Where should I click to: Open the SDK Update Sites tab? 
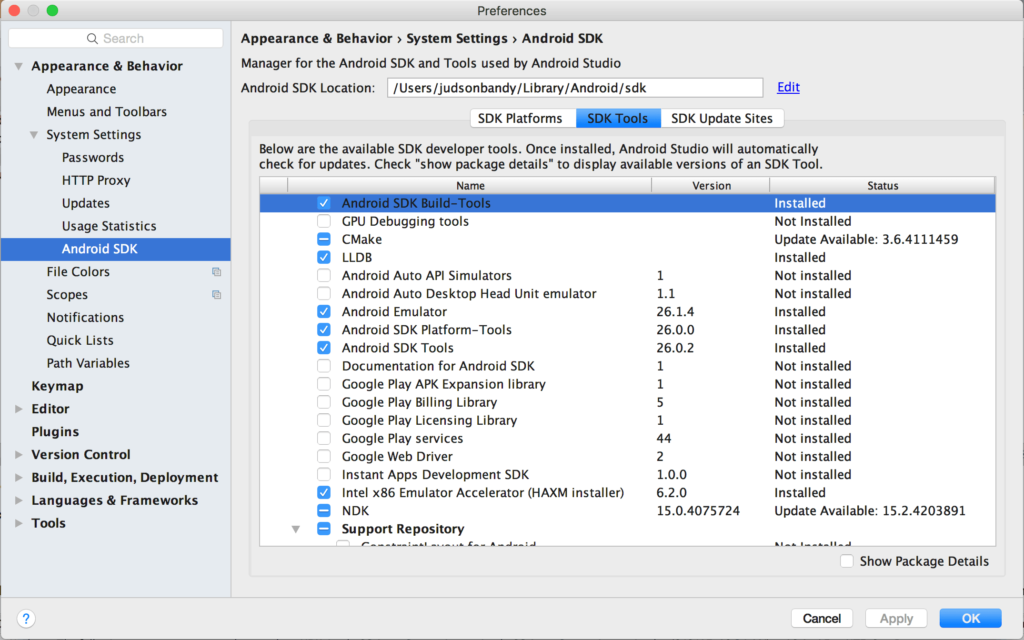[722, 118]
